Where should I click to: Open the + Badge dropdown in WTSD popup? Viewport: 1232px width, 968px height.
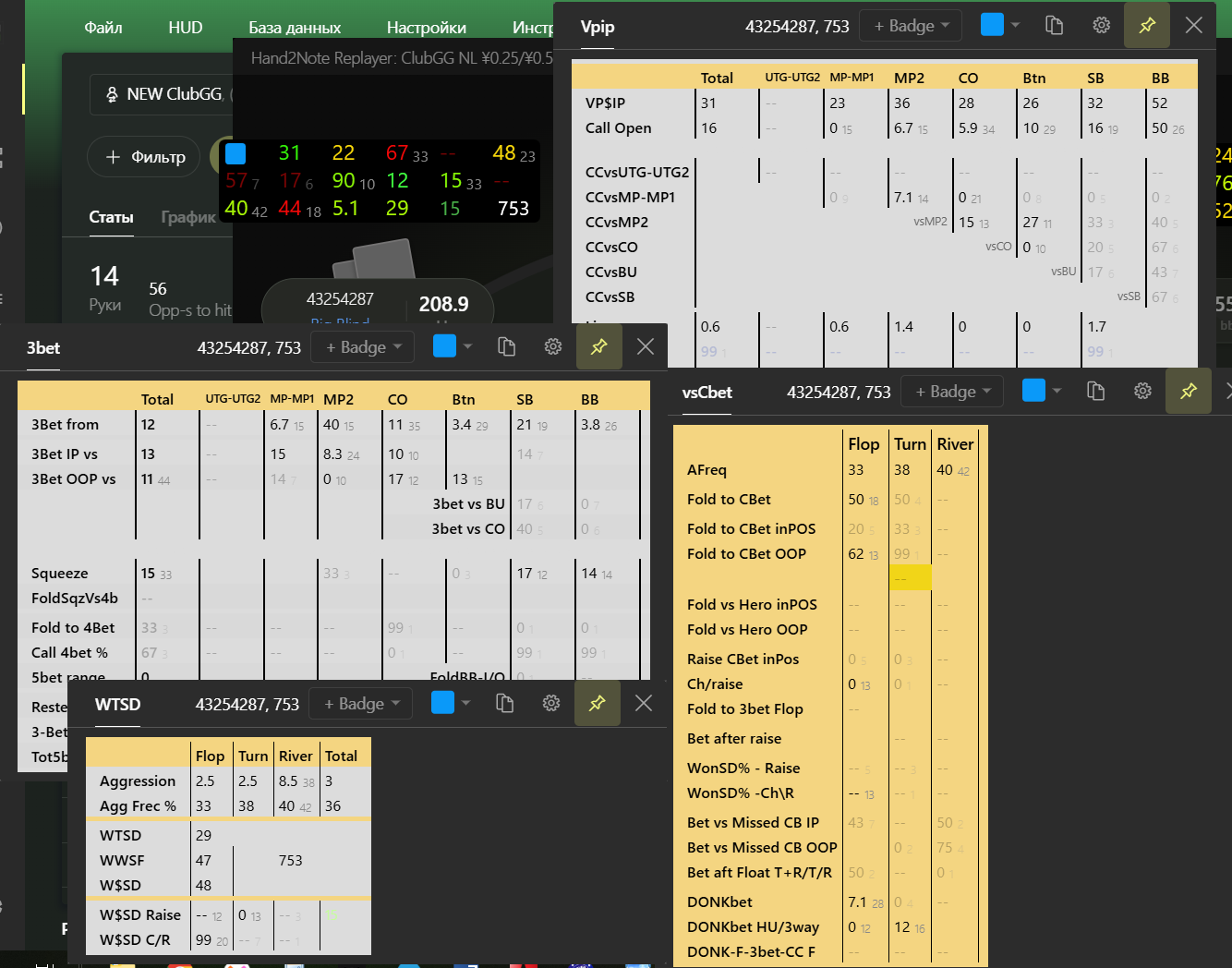click(x=361, y=704)
